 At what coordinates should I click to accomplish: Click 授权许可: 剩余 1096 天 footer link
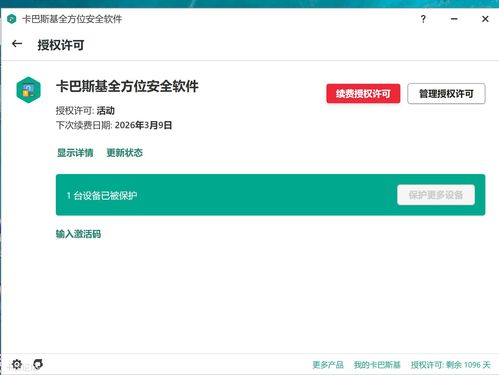click(x=451, y=365)
